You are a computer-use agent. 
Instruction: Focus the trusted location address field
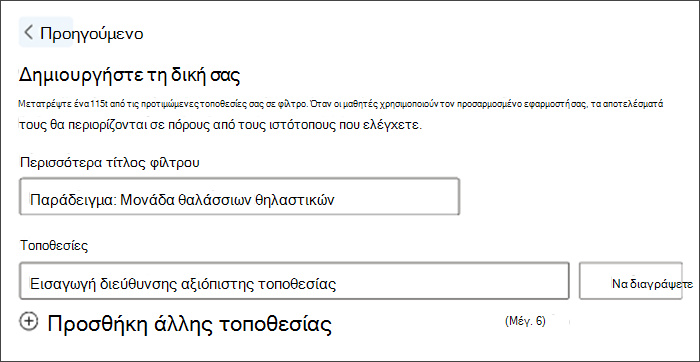tap(294, 280)
